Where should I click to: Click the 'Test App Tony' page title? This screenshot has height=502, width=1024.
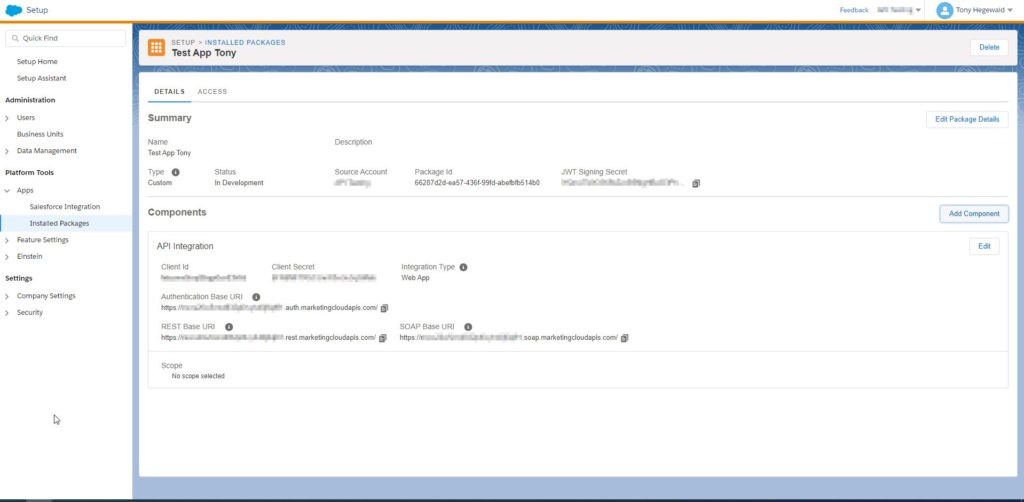(x=204, y=53)
